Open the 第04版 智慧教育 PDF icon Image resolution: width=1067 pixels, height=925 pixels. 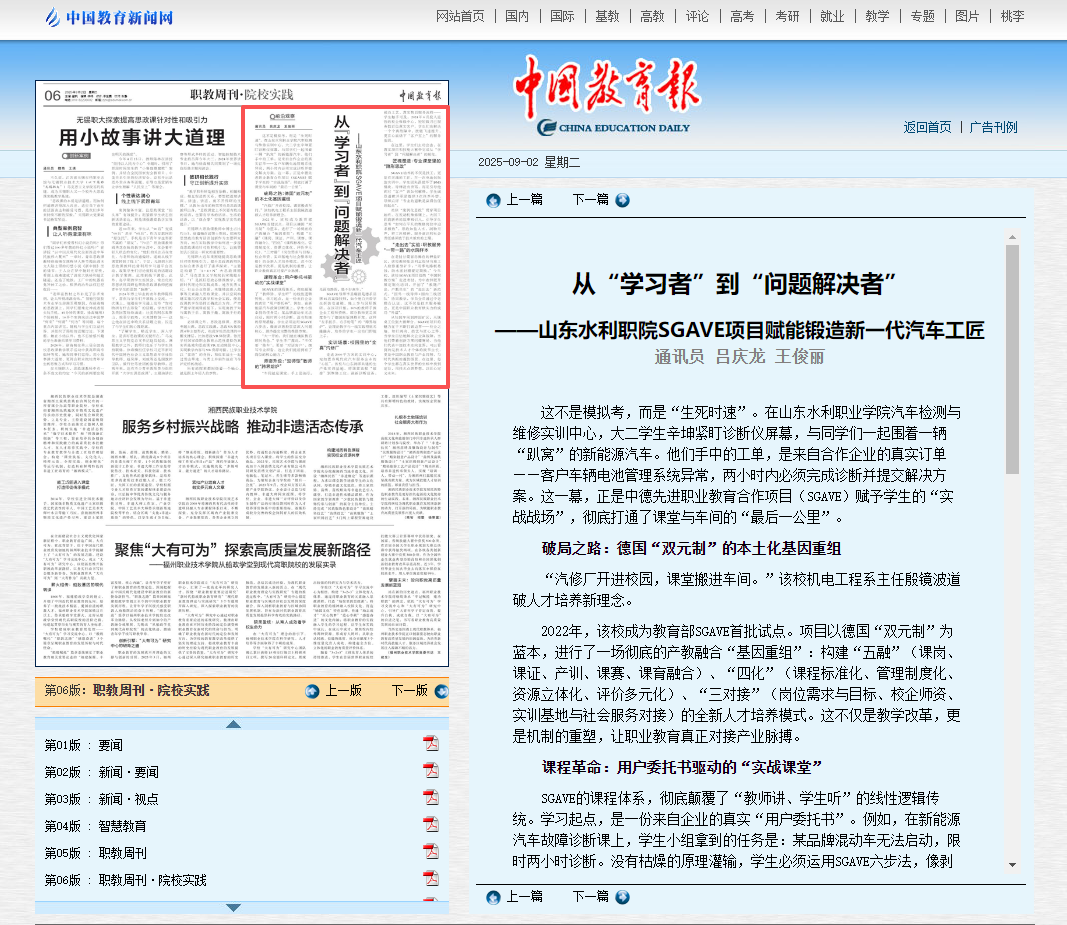coord(431,824)
